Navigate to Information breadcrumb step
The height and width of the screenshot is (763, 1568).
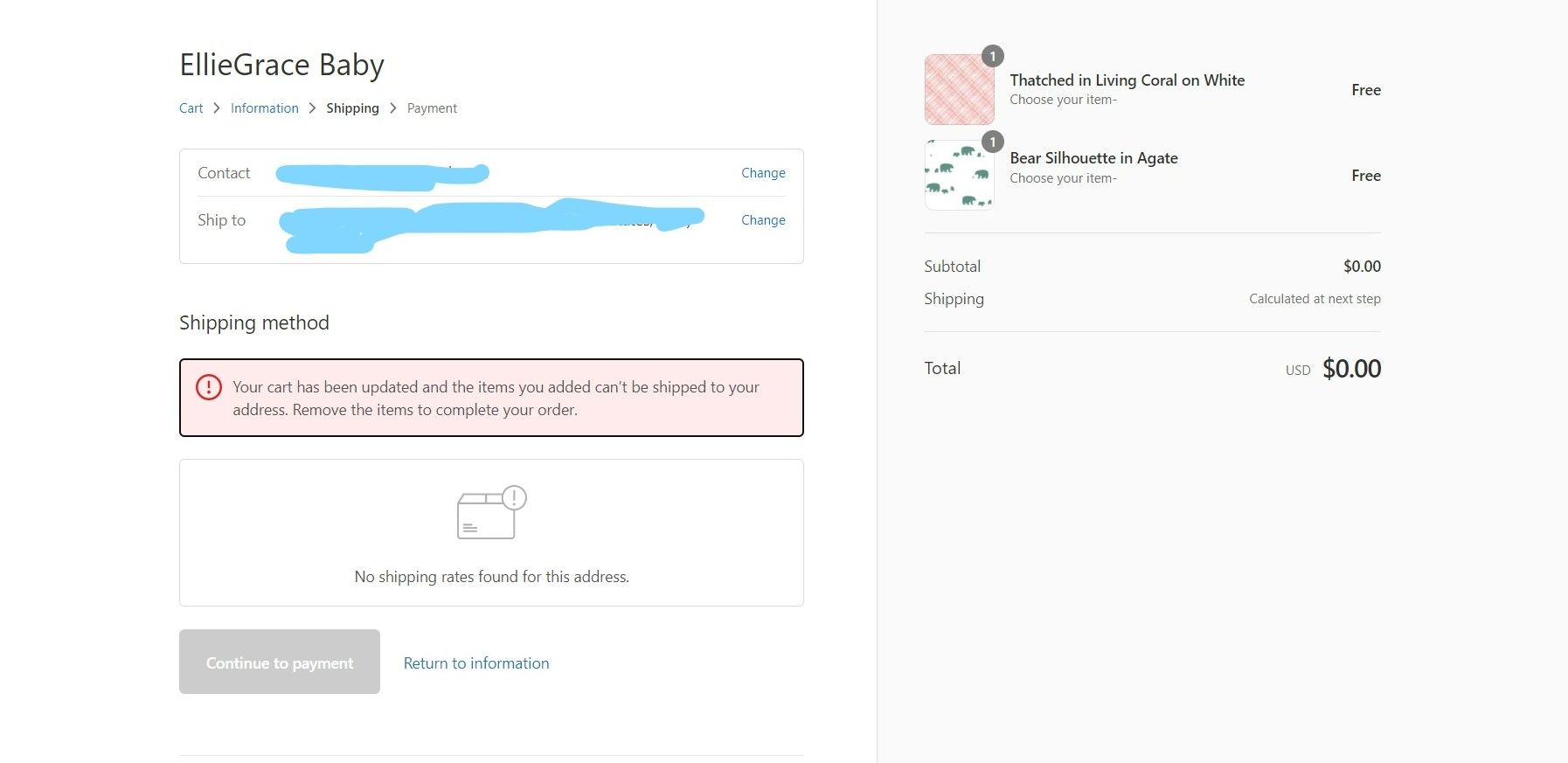pos(264,108)
